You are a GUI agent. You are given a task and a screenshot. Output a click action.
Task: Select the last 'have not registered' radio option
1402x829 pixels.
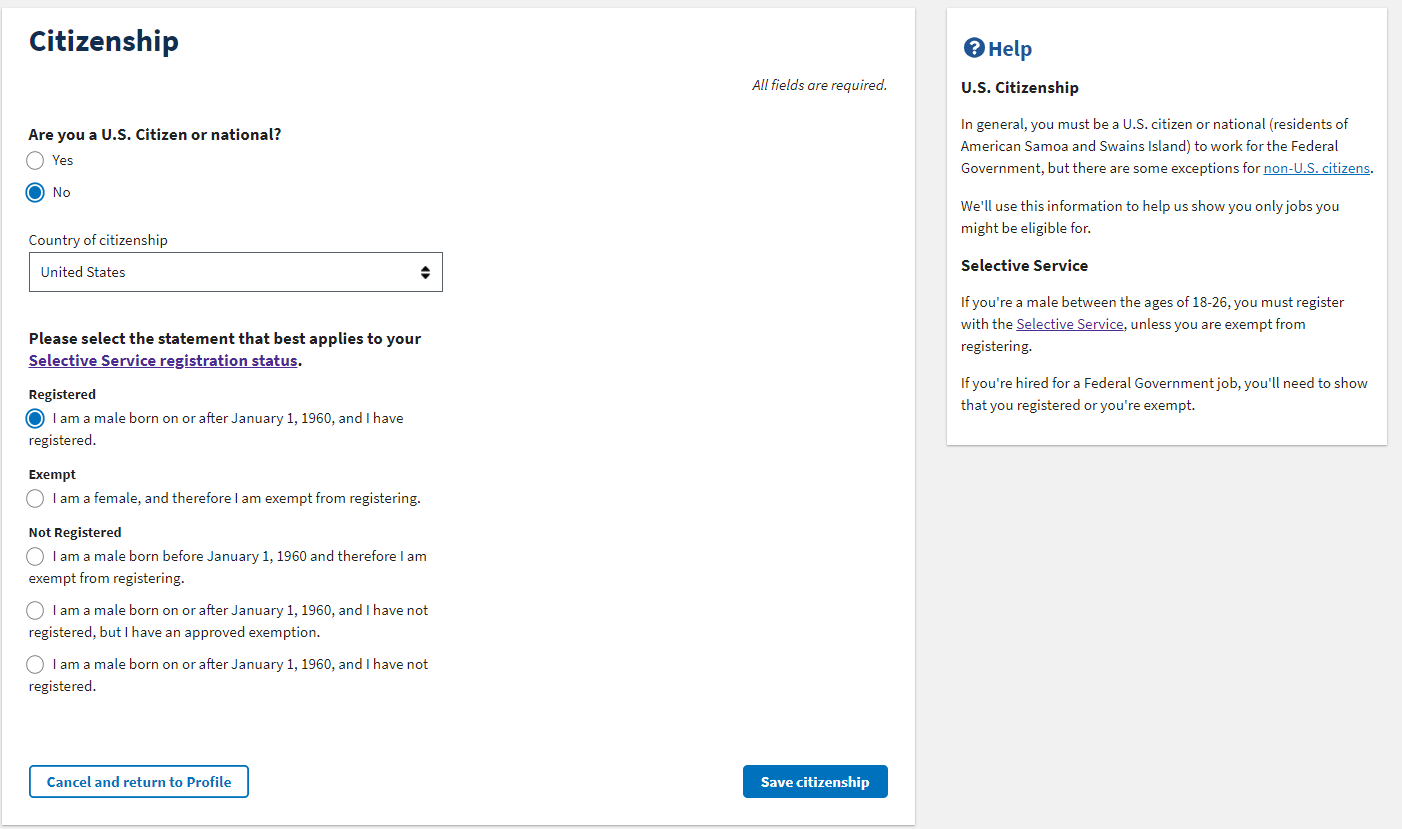pyautogui.click(x=36, y=665)
